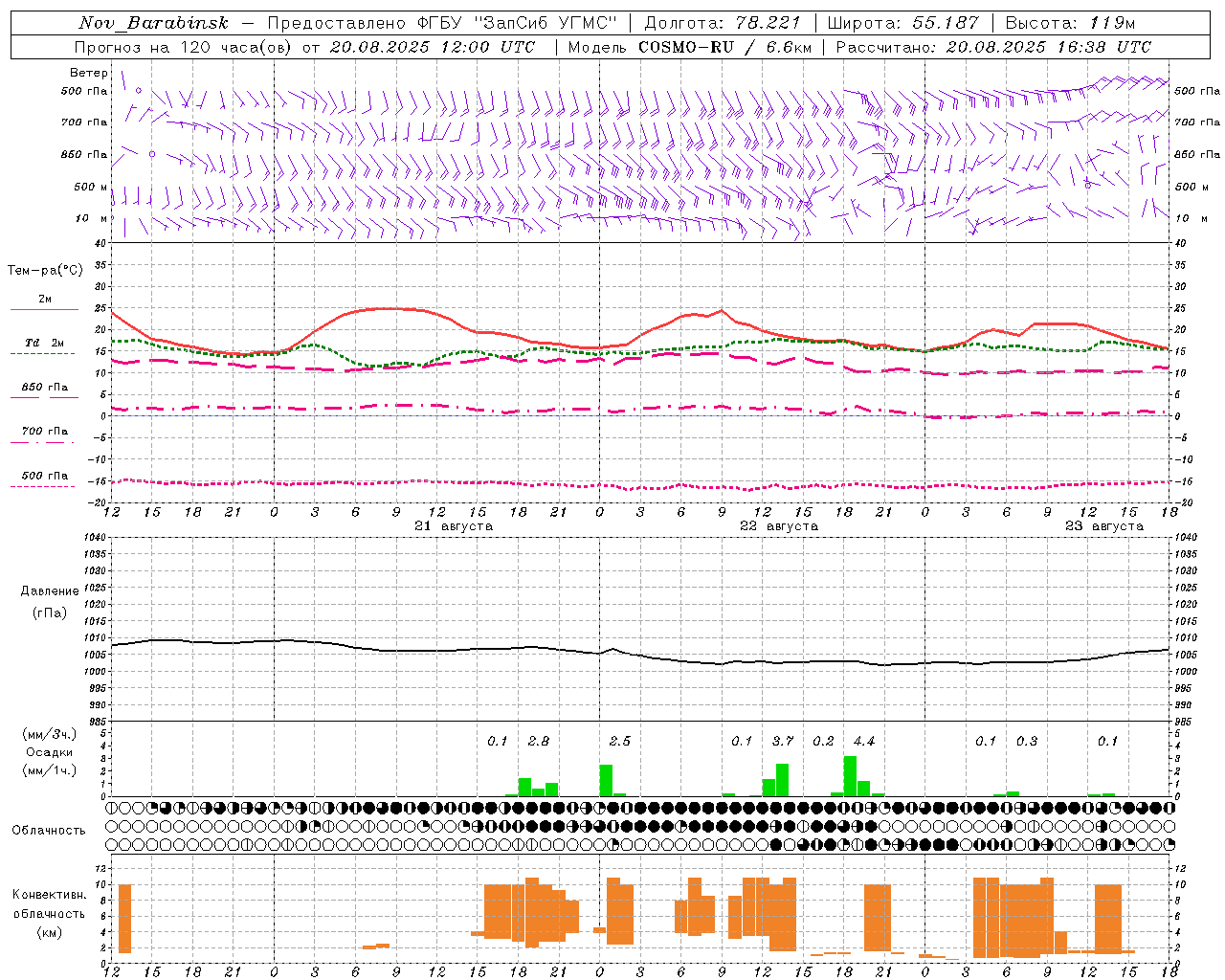Click the Облачность cloud cover label
Viewport: 1225px width, 980px height.
point(49,831)
